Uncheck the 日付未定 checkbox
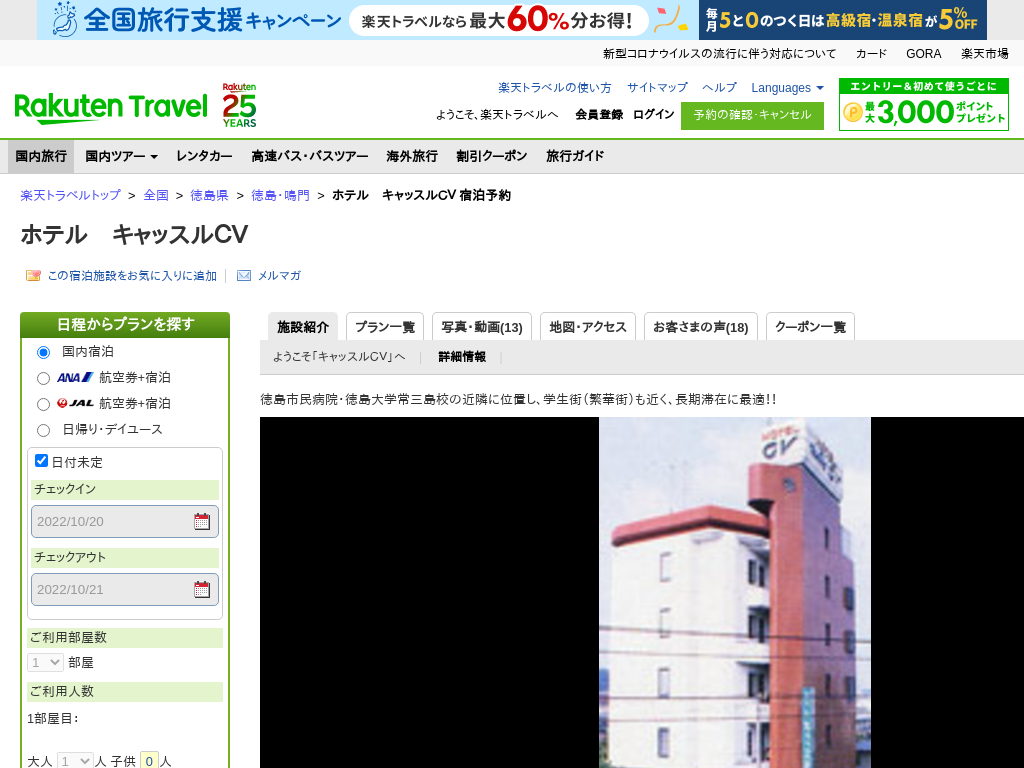 tap(41, 461)
